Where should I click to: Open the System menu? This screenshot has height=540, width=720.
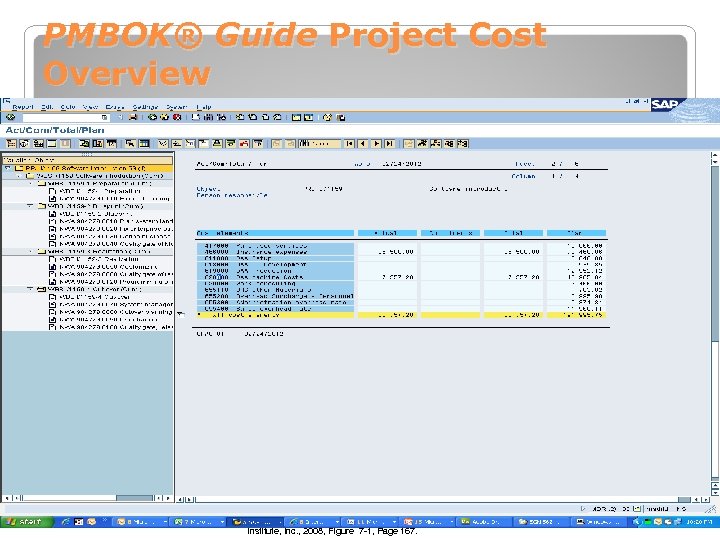coord(177,107)
